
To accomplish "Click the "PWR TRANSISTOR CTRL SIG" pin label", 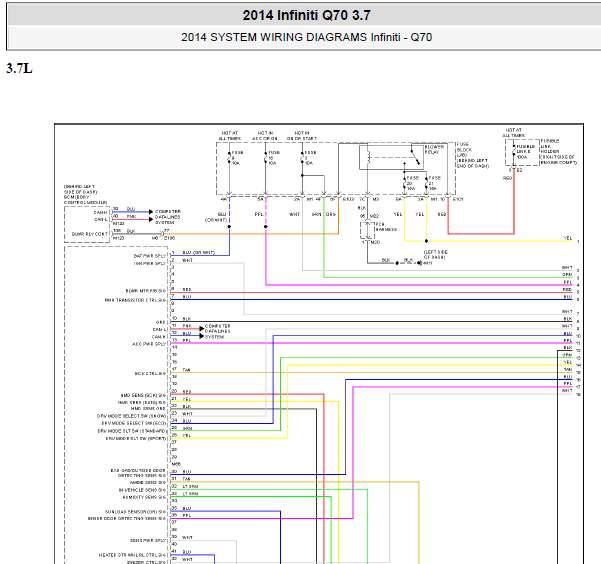I will click(136, 300).
